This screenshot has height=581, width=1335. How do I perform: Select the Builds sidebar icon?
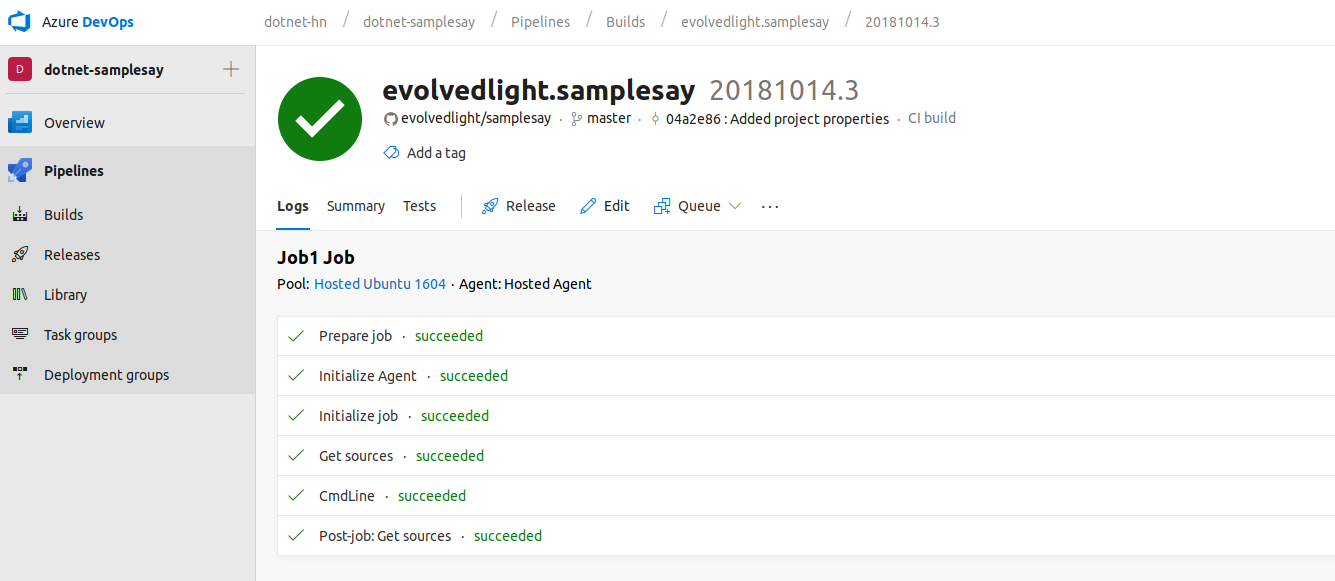click(x=20, y=215)
